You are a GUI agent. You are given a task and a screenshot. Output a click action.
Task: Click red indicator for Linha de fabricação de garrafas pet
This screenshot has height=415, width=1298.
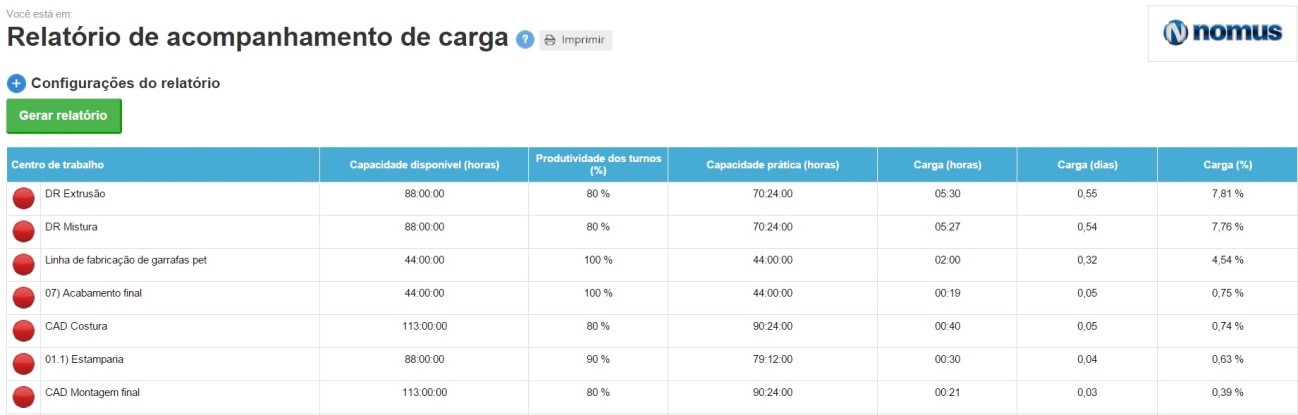tap(24, 265)
